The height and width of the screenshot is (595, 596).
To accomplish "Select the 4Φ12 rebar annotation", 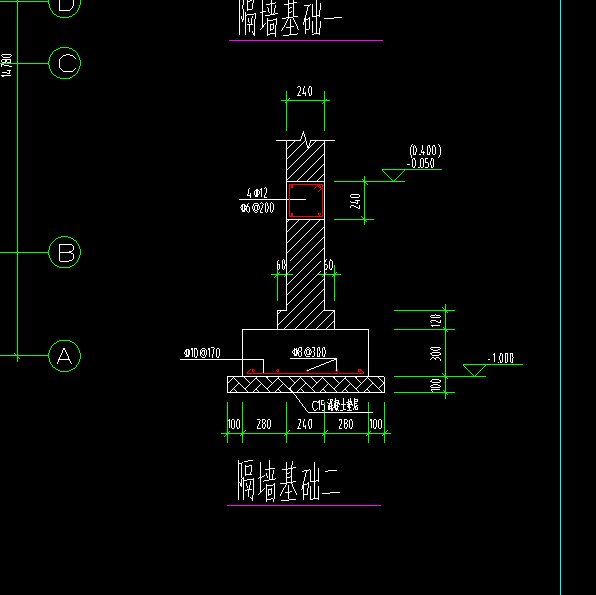I will [x=257, y=193].
